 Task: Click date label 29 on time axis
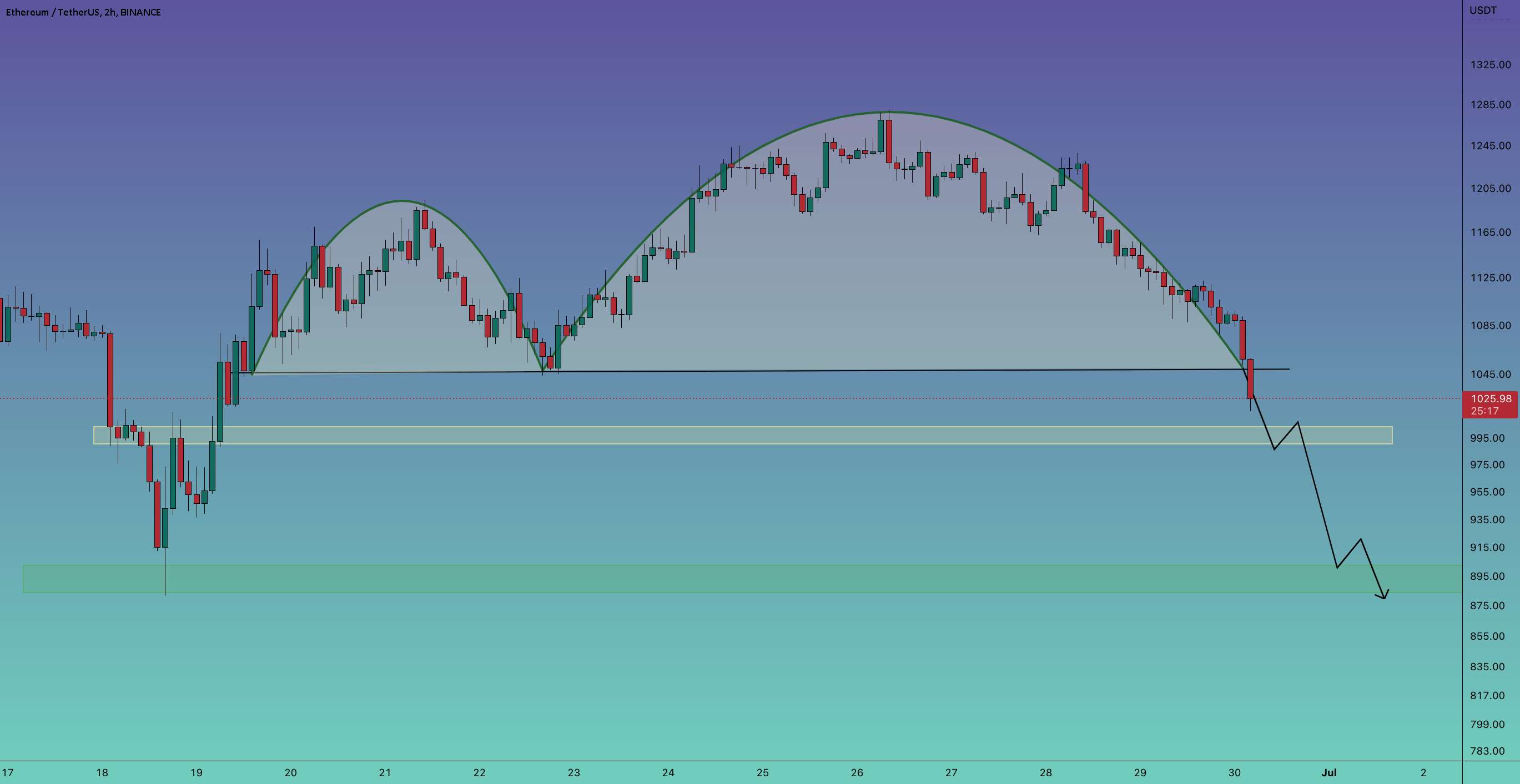pos(1140,772)
